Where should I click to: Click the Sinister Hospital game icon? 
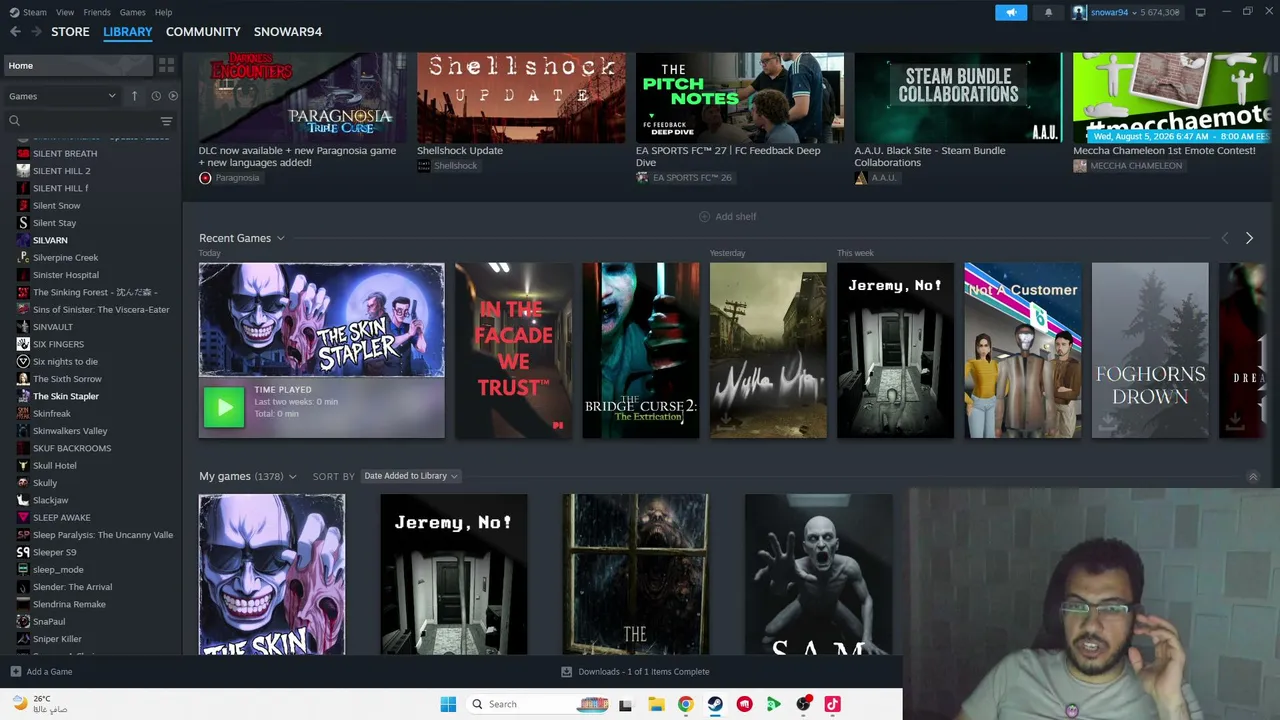(x=23, y=275)
